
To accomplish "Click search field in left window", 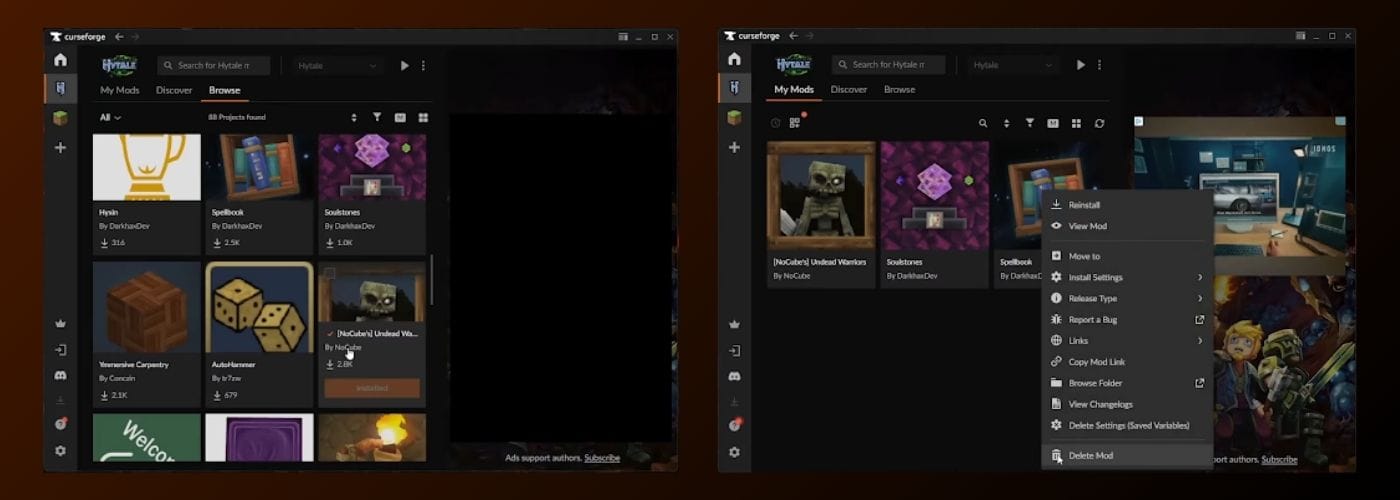I will (x=213, y=65).
